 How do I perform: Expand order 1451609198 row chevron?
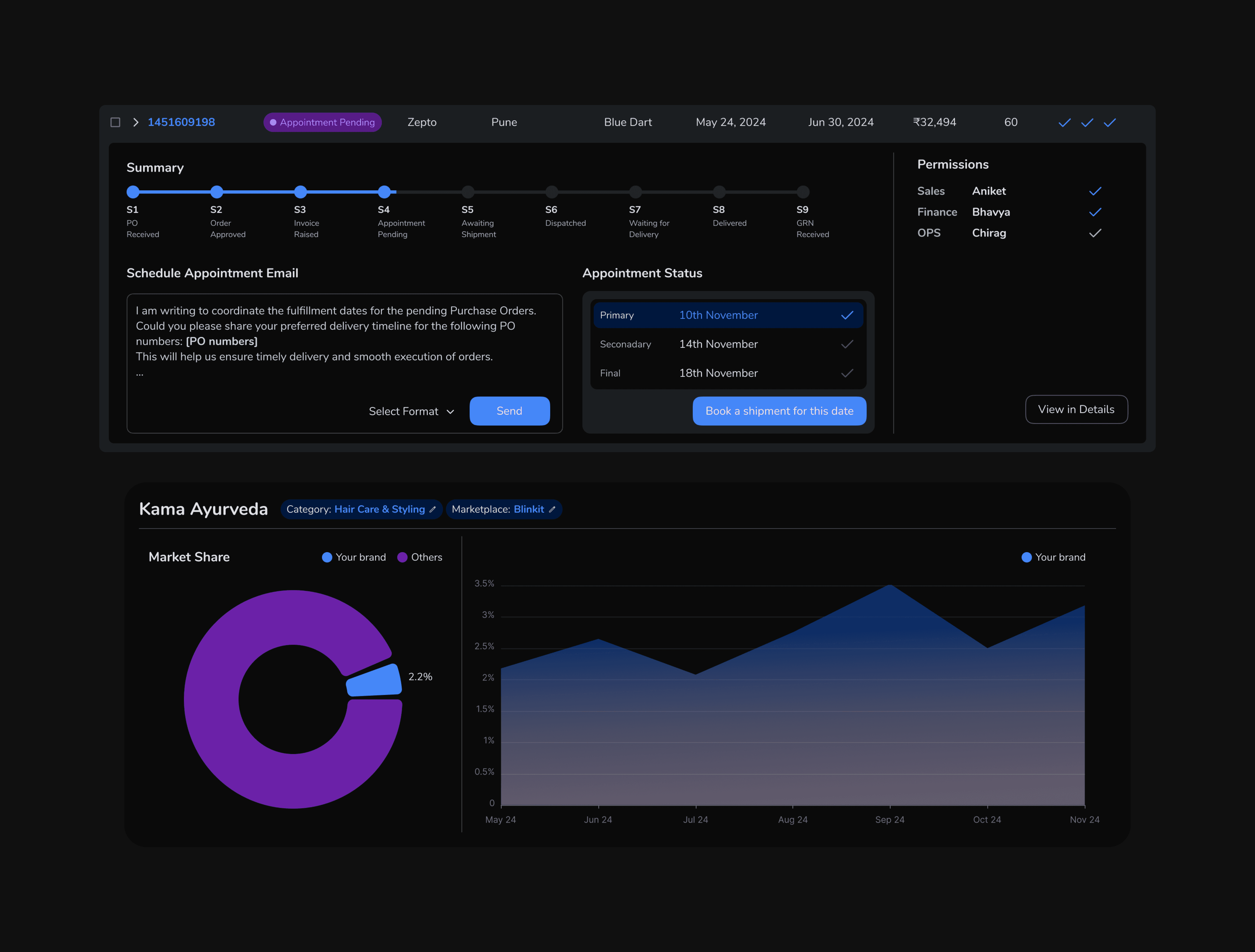136,122
